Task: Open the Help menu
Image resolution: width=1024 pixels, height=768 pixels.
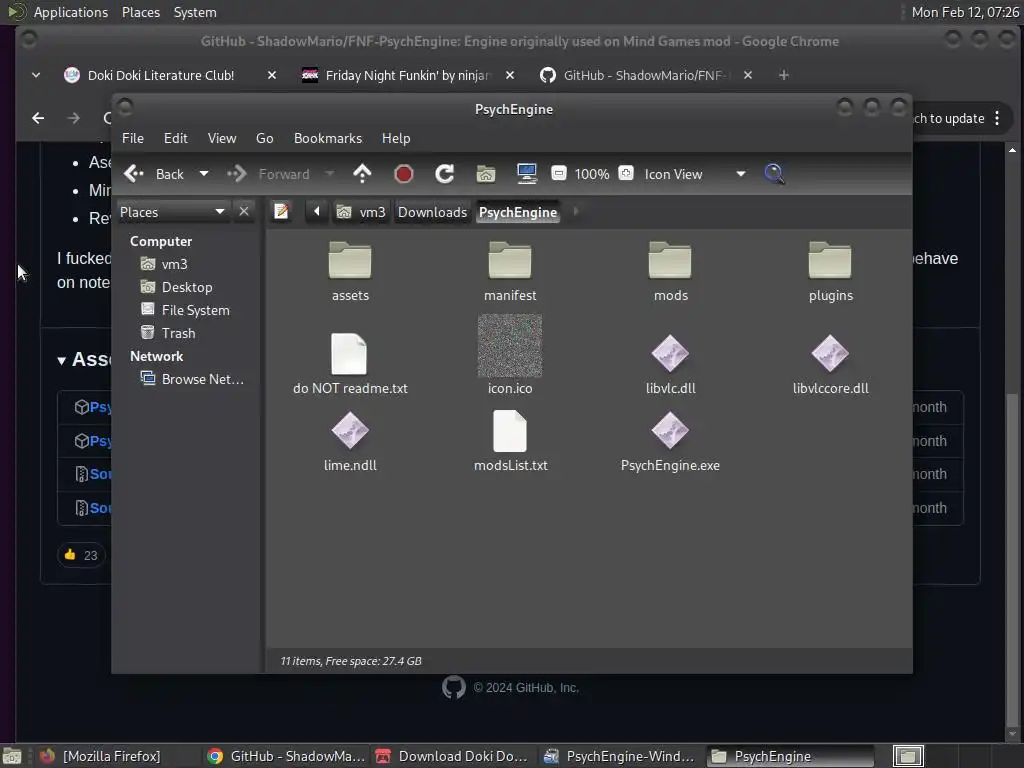Action: (396, 138)
